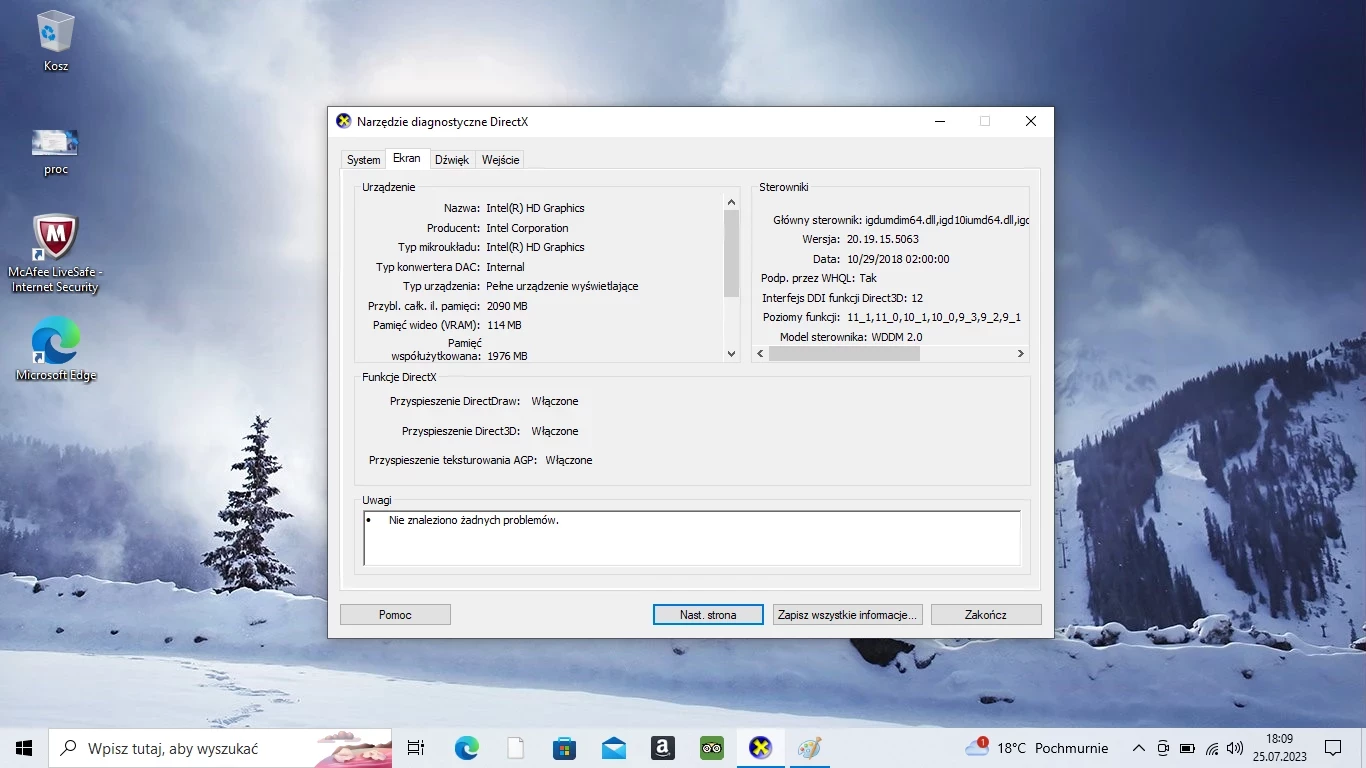1366x768 pixels.
Task: Show hidden system tray icons
Action: (x=1138, y=748)
